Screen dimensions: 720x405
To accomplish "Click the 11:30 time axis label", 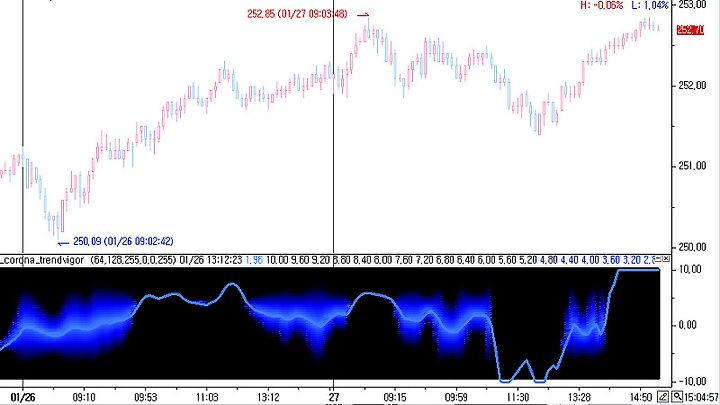I will point(518,397).
